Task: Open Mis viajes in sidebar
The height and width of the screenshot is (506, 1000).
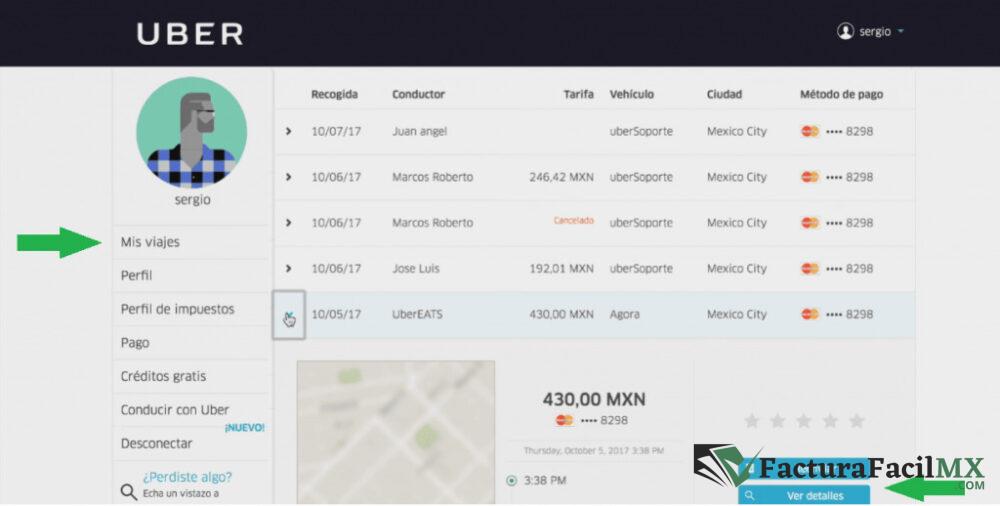Action: tap(150, 242)
